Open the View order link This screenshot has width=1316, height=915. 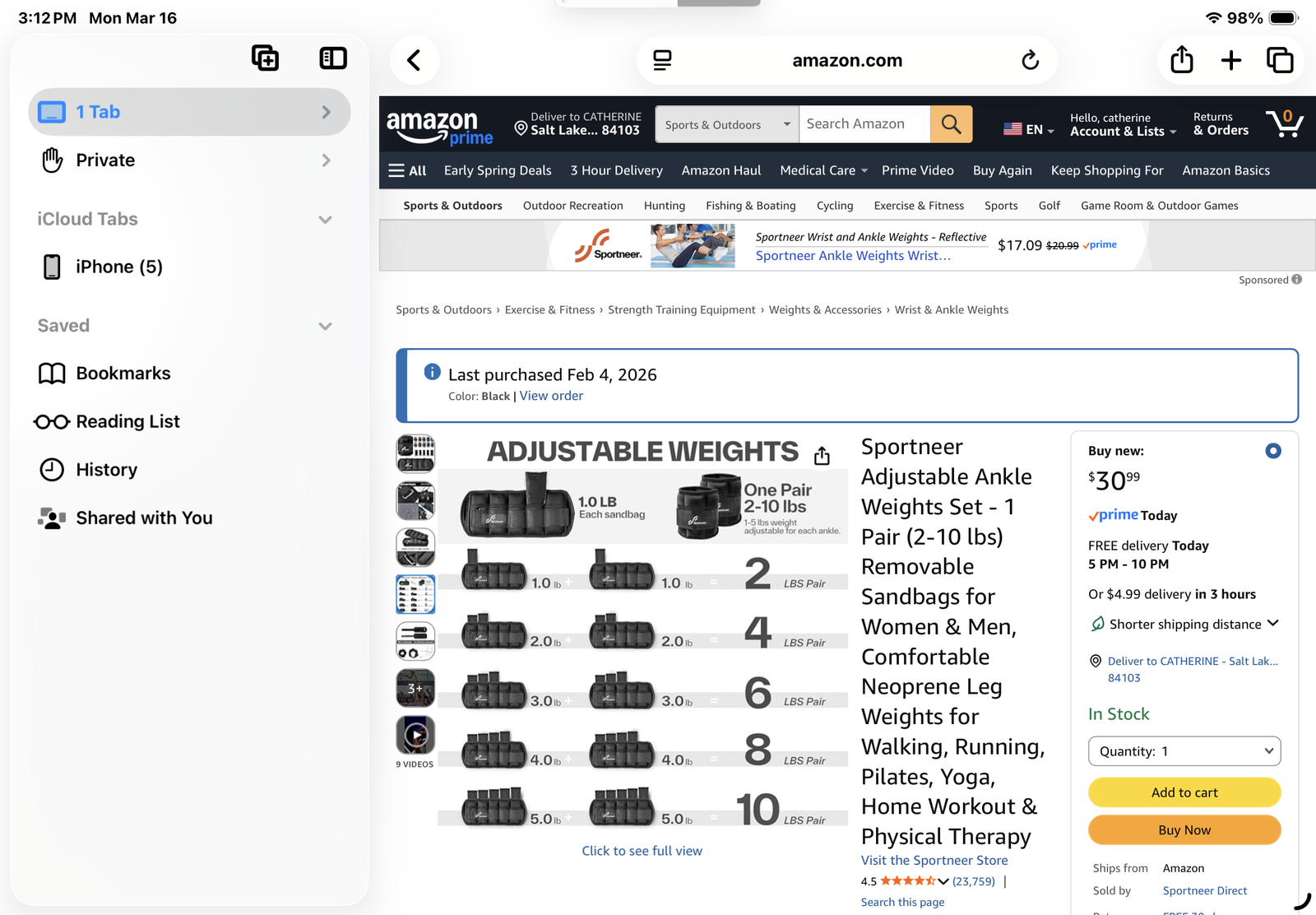[551, 396]
